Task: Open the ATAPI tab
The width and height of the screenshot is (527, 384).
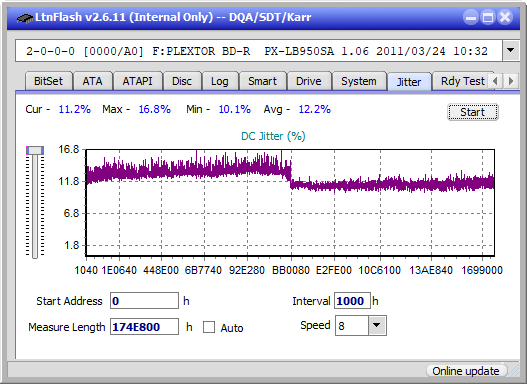Action: pyautogui.click(x=137, y=81)
